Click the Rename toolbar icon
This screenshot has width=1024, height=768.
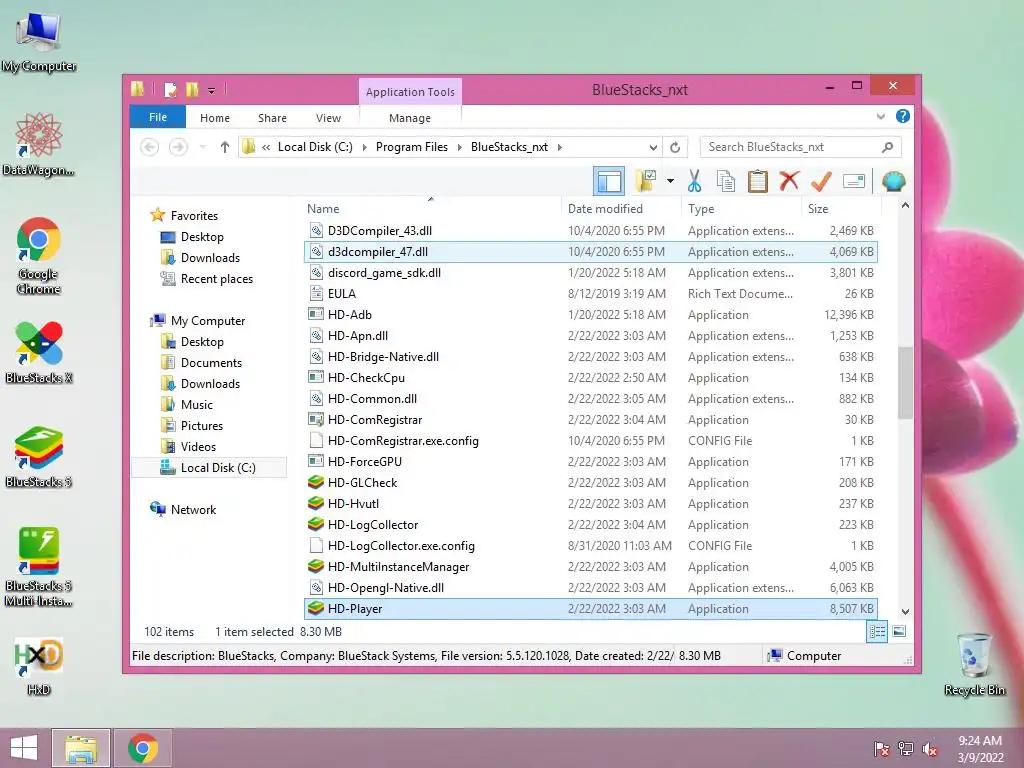(854, 181)
